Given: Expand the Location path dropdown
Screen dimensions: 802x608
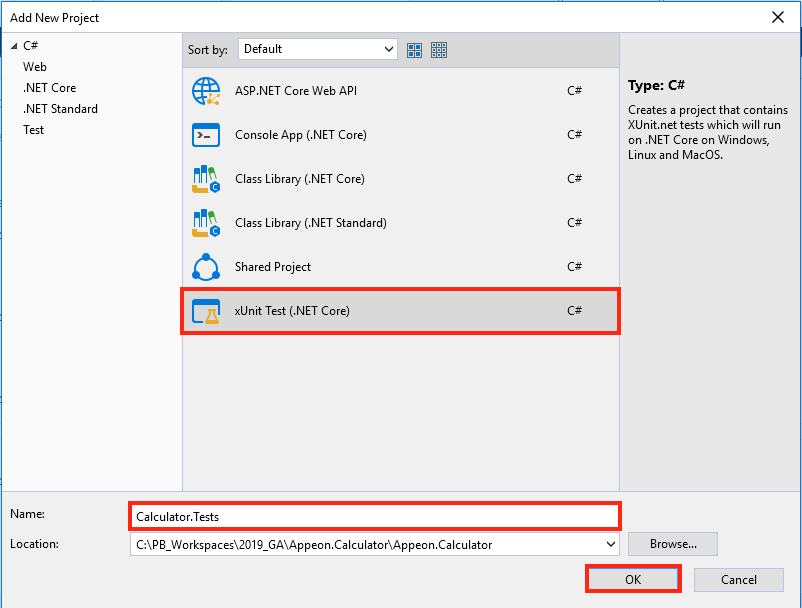Looking at the screenshot, I should click(610, 544).
